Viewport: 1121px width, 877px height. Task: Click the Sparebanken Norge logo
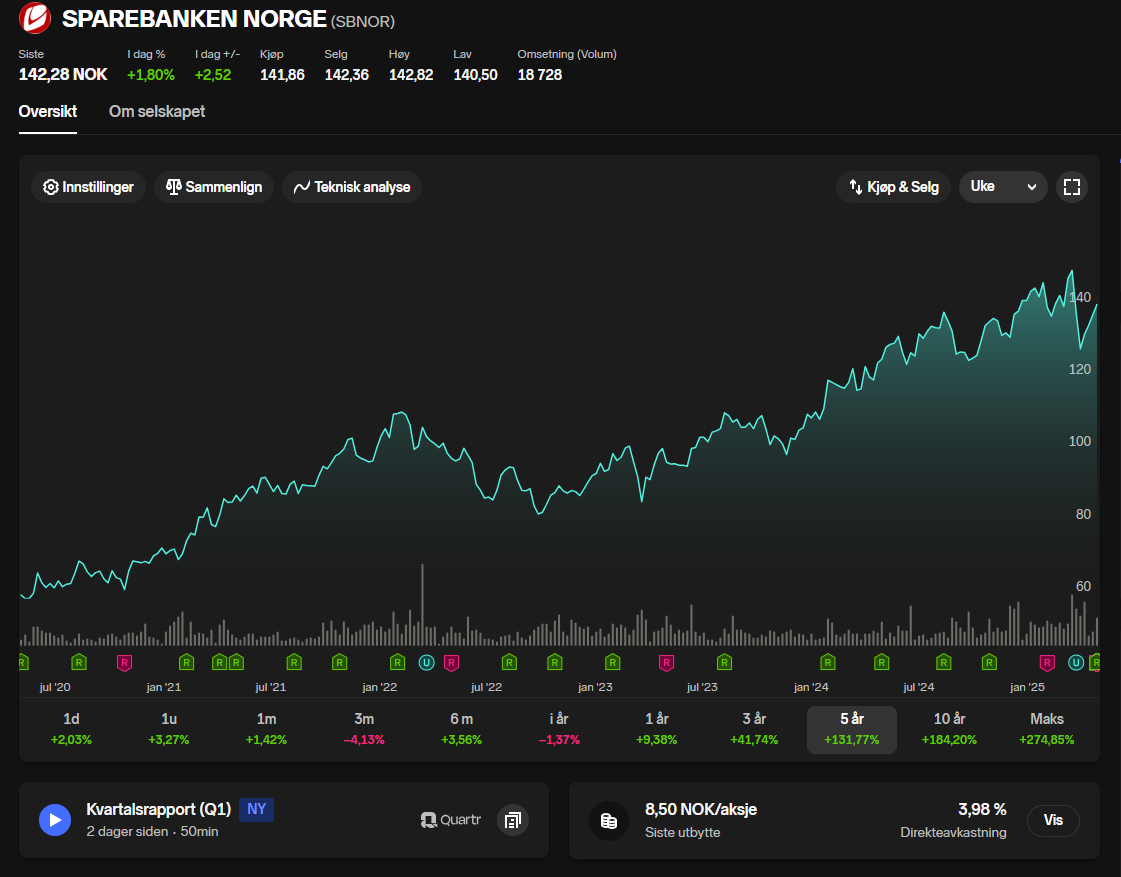point(35,19)
